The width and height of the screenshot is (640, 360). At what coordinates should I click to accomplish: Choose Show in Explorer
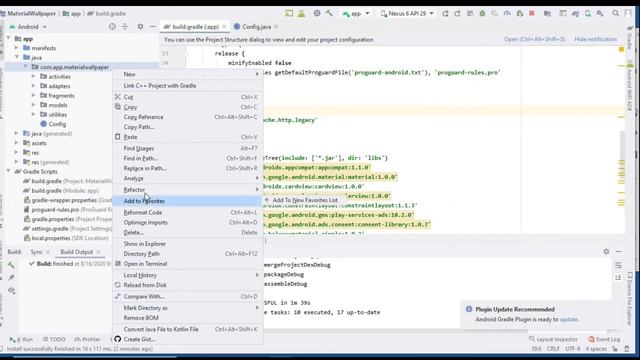(188, 244)
